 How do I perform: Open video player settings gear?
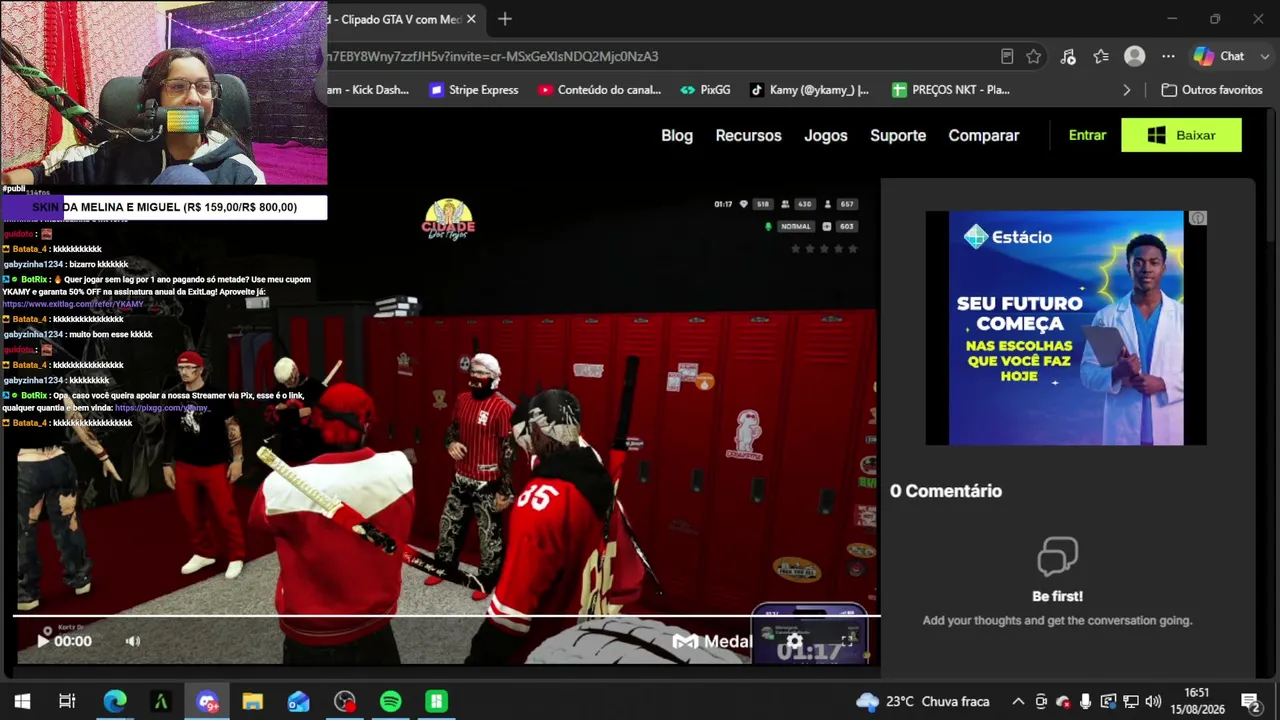(795, 641)
